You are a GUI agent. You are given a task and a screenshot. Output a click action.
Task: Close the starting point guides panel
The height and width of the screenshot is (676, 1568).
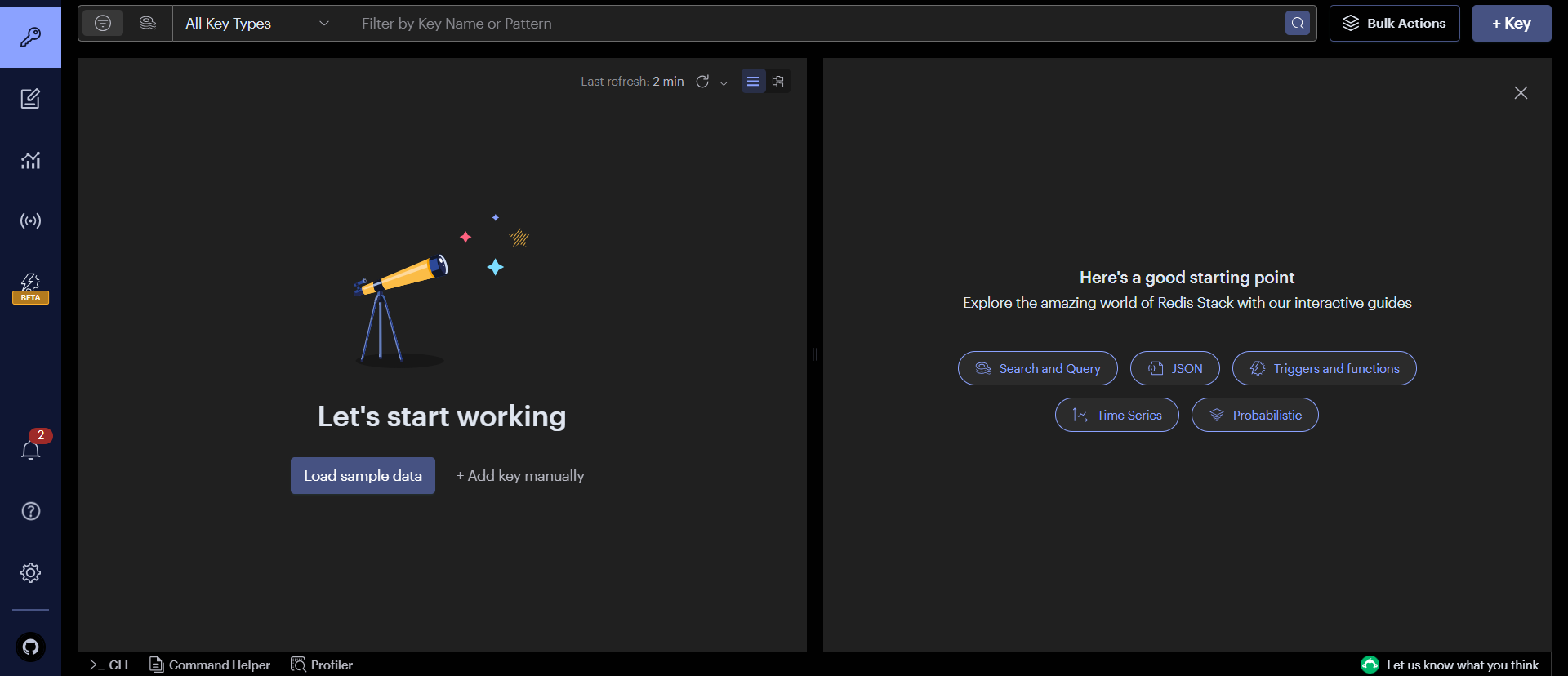click(x=1521, y=93)
